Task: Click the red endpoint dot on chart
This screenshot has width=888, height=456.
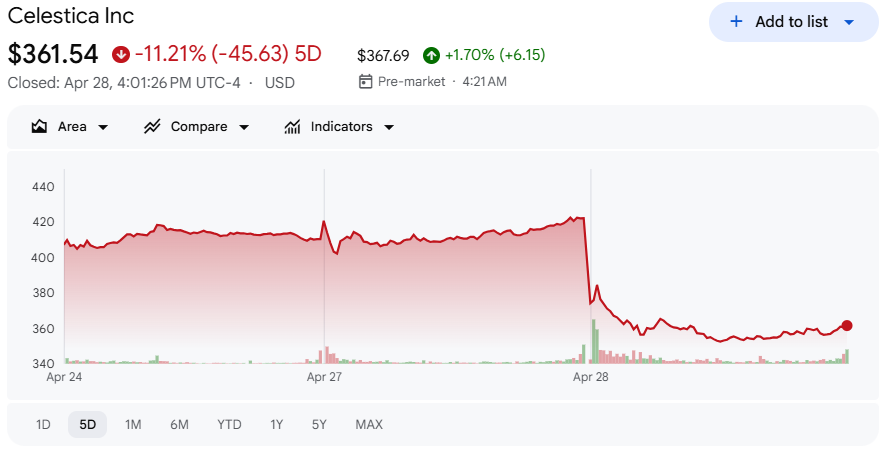Action: (847, 325)
